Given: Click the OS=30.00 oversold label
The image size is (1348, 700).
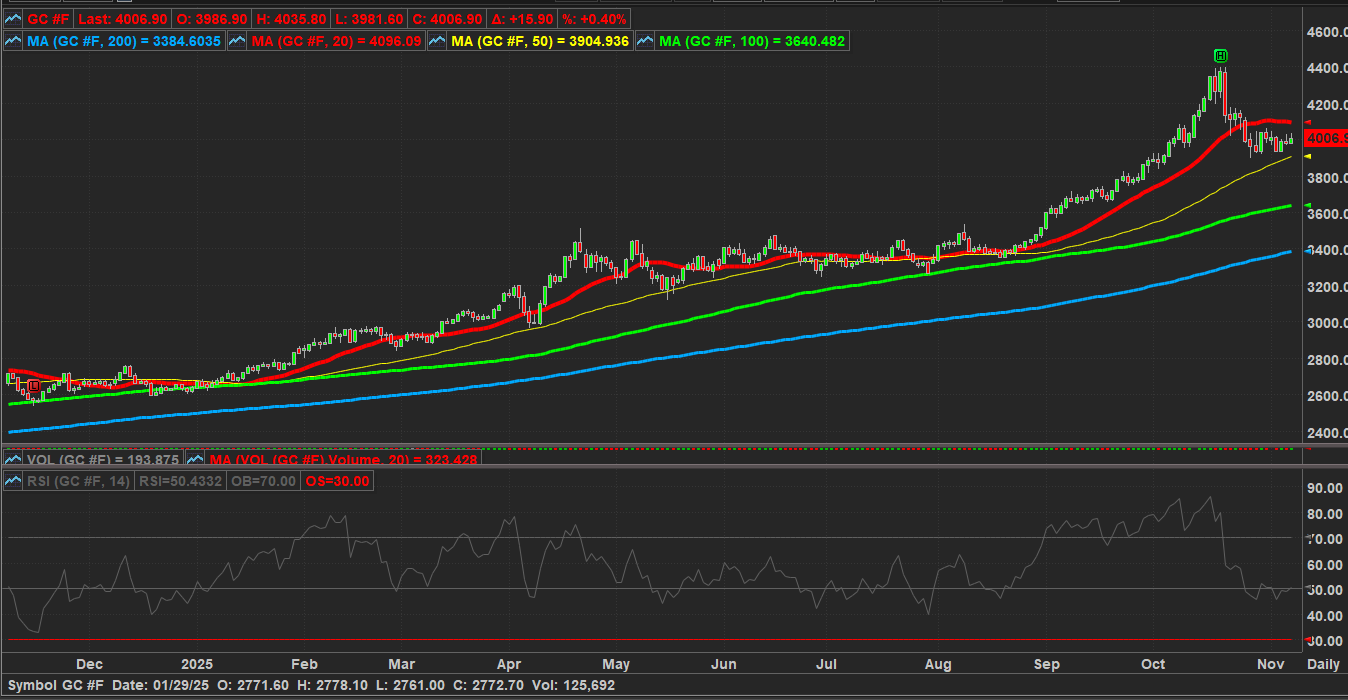Looking at the screenshot, I should (x=336, y=481).
